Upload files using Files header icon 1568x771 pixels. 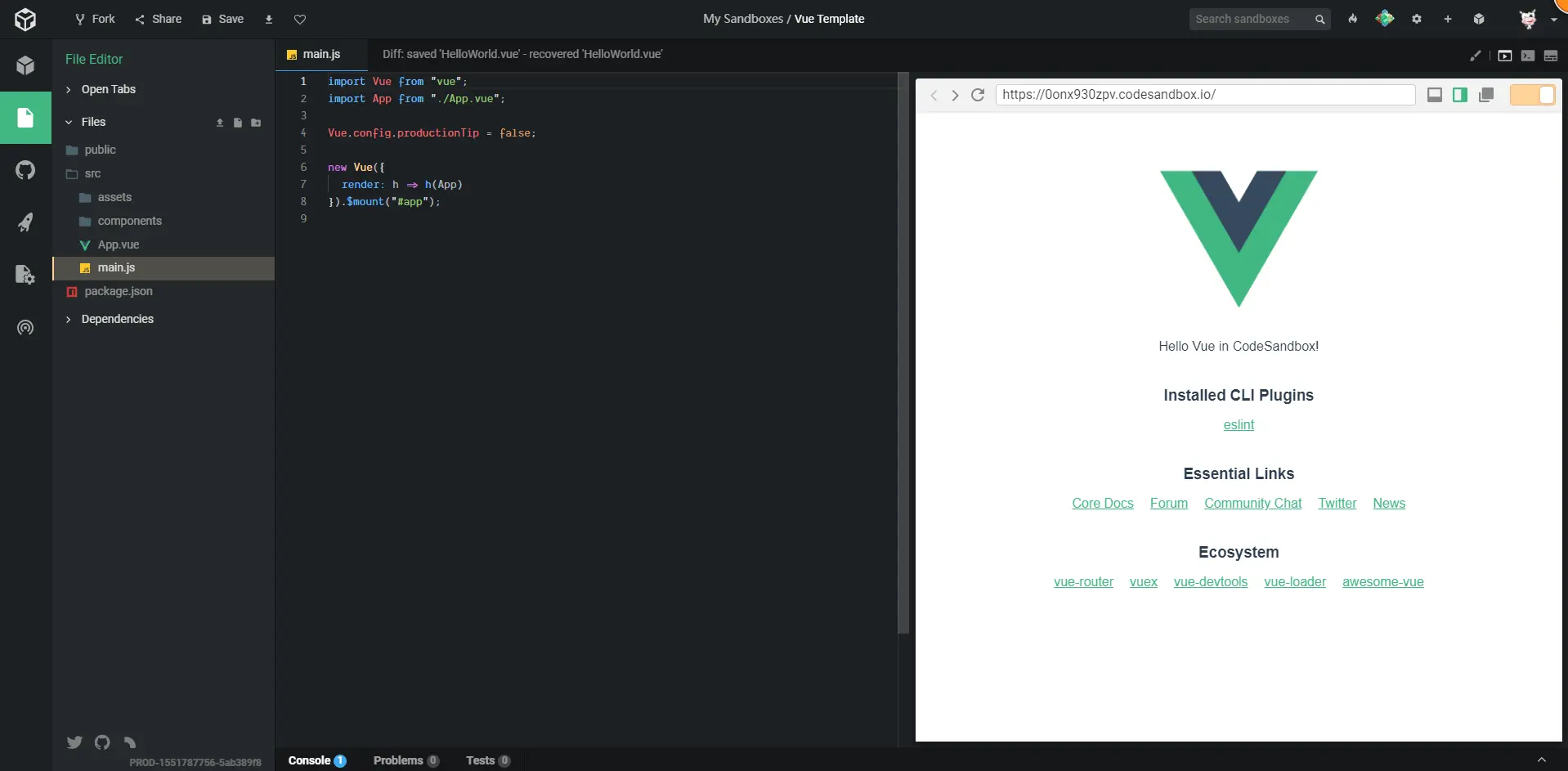pyautogui.click(x=219, y=123)
